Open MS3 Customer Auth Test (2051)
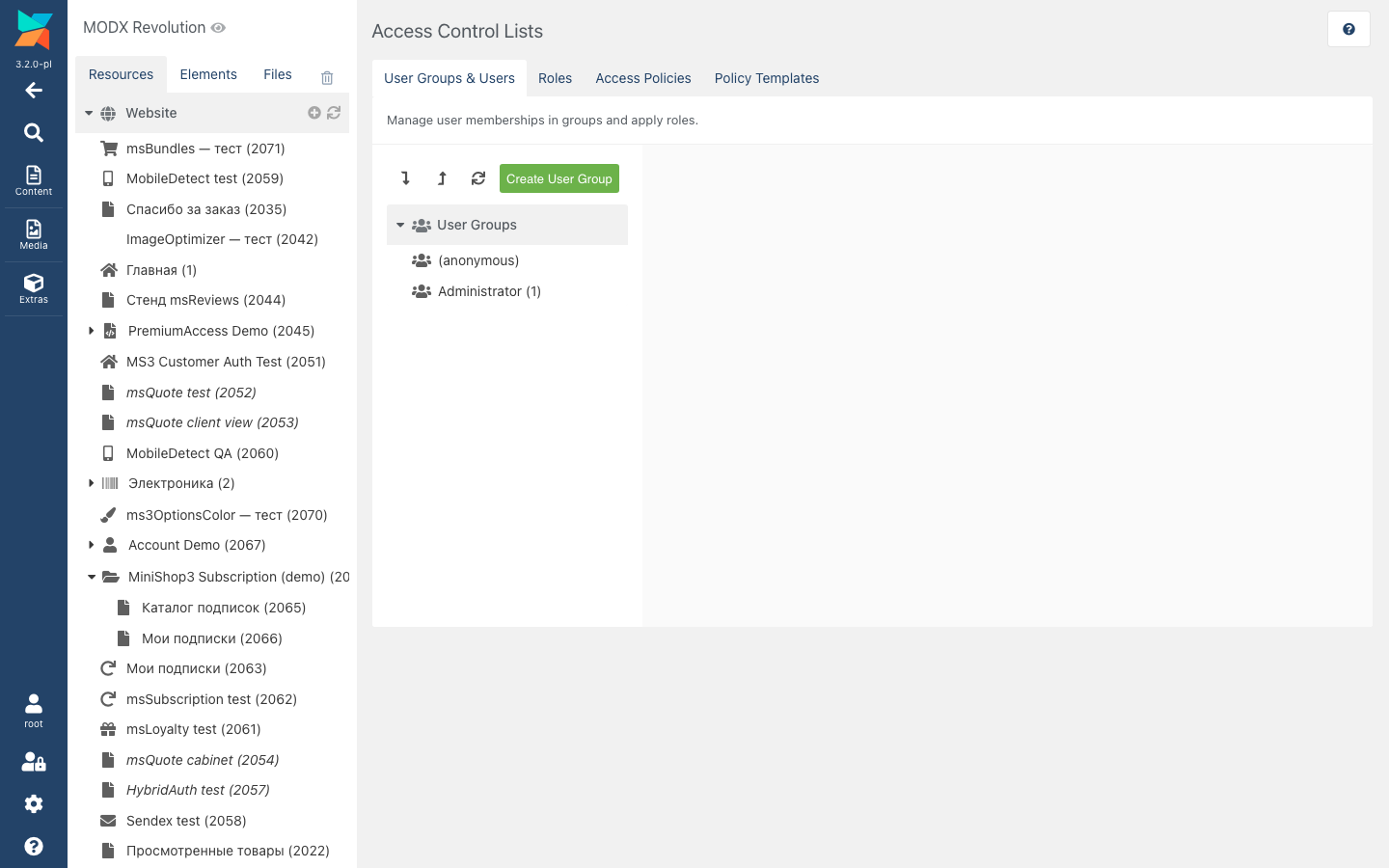 pos(226,362)
